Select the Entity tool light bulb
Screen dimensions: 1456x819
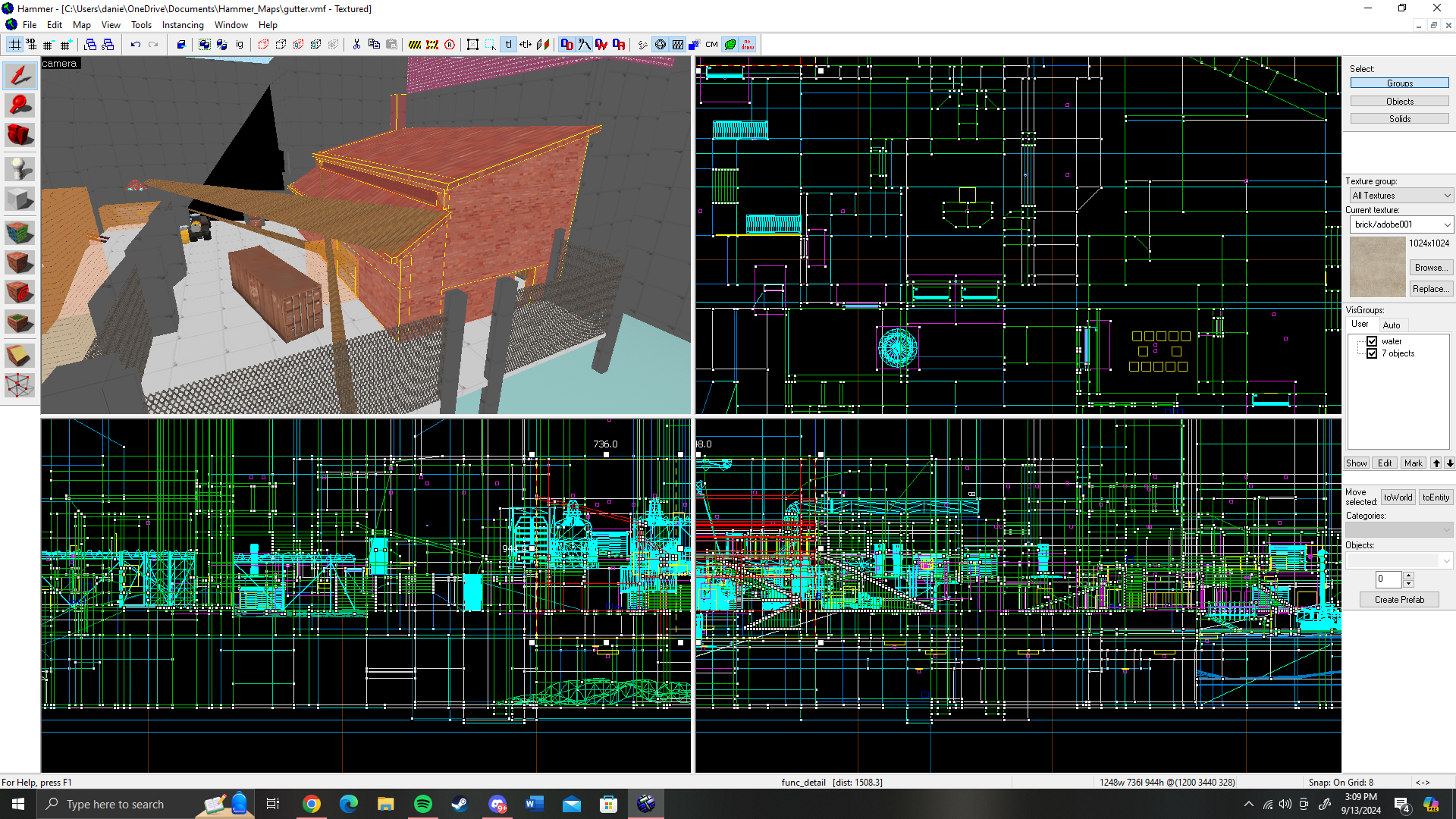coord(20,168)
